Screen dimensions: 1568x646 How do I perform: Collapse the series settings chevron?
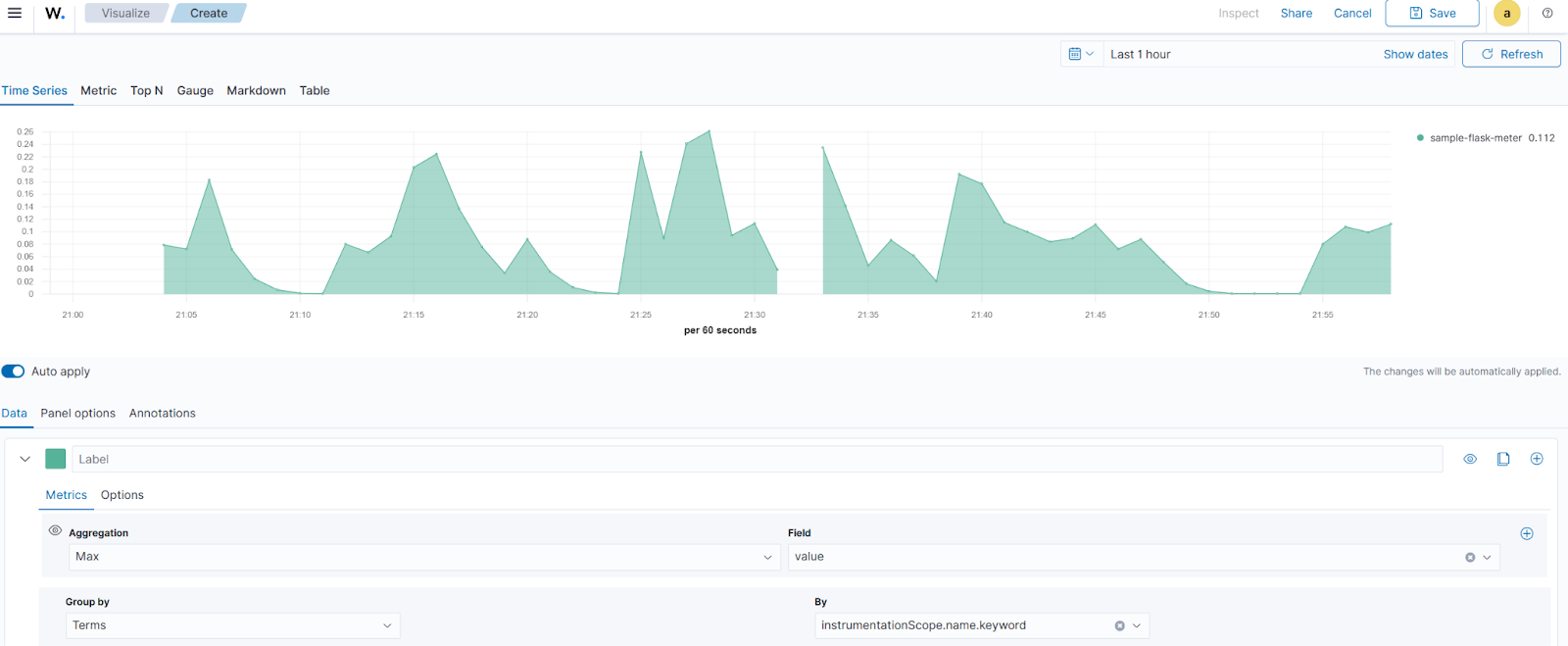pyautogui.click(x=25, y=459)
